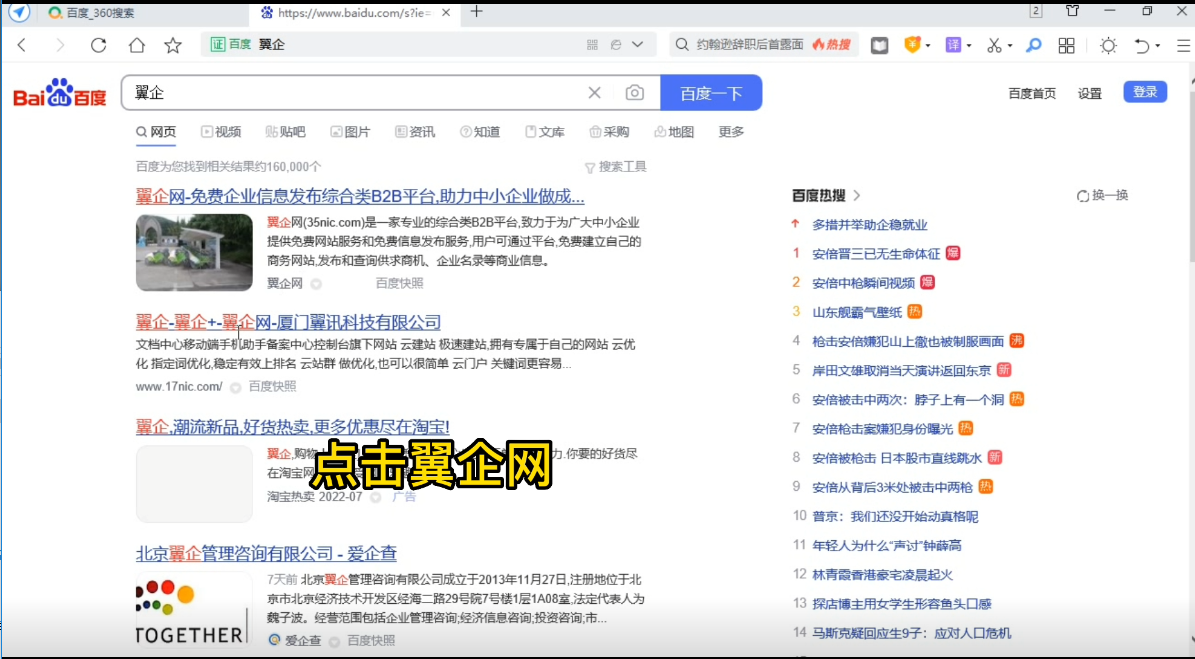Select the 采购 tab
This screenshot has height=659, width=1195.
pyautogui.click(x=609, y=132)
